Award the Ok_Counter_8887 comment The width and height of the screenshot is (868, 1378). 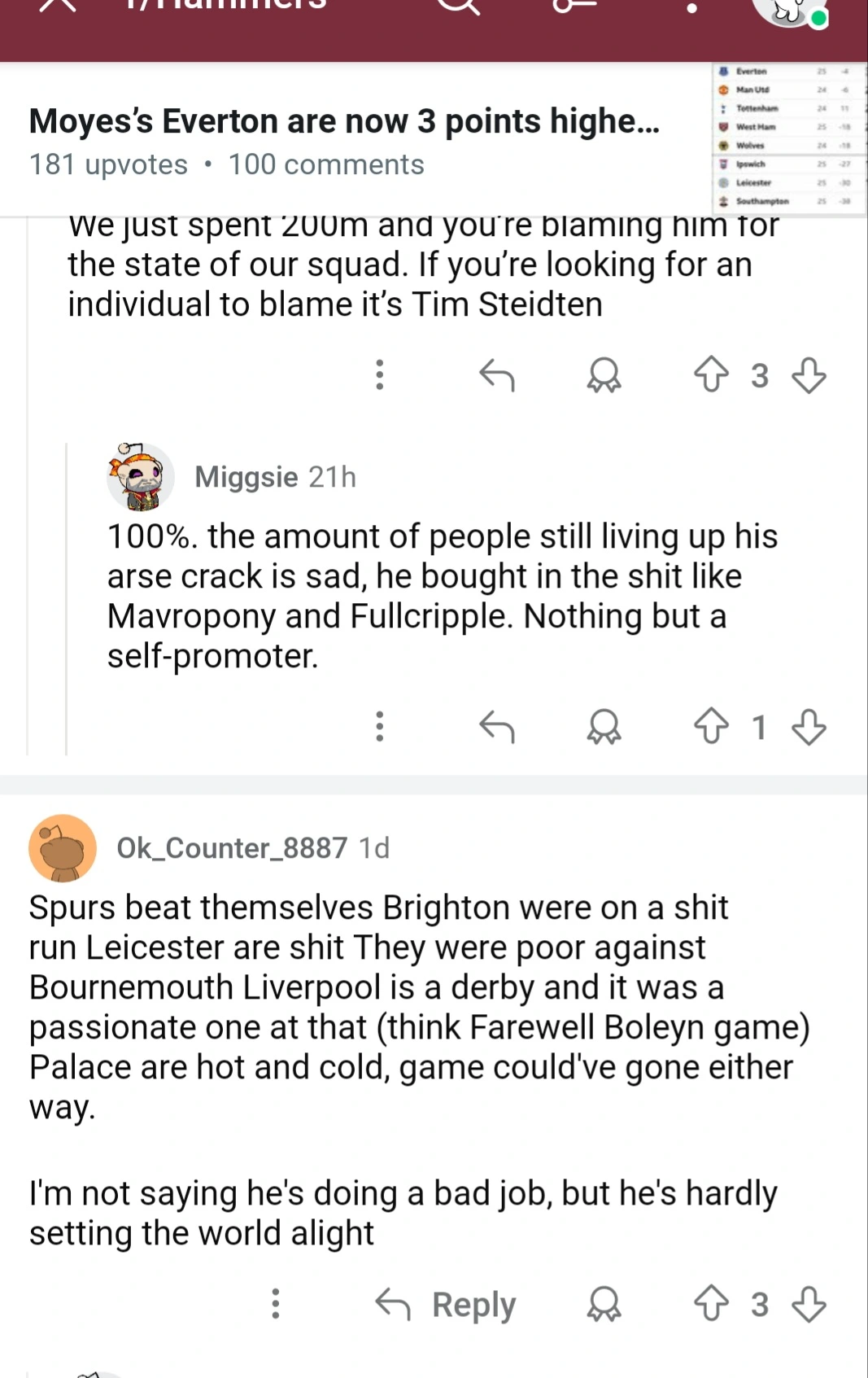pos(604,1303)
